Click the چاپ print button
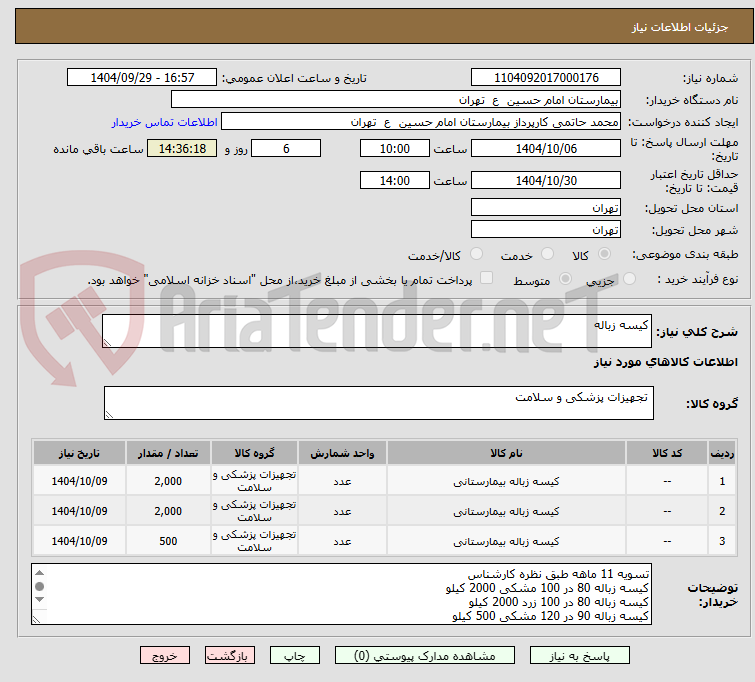The image size is (755, 682). click(295, 656)
